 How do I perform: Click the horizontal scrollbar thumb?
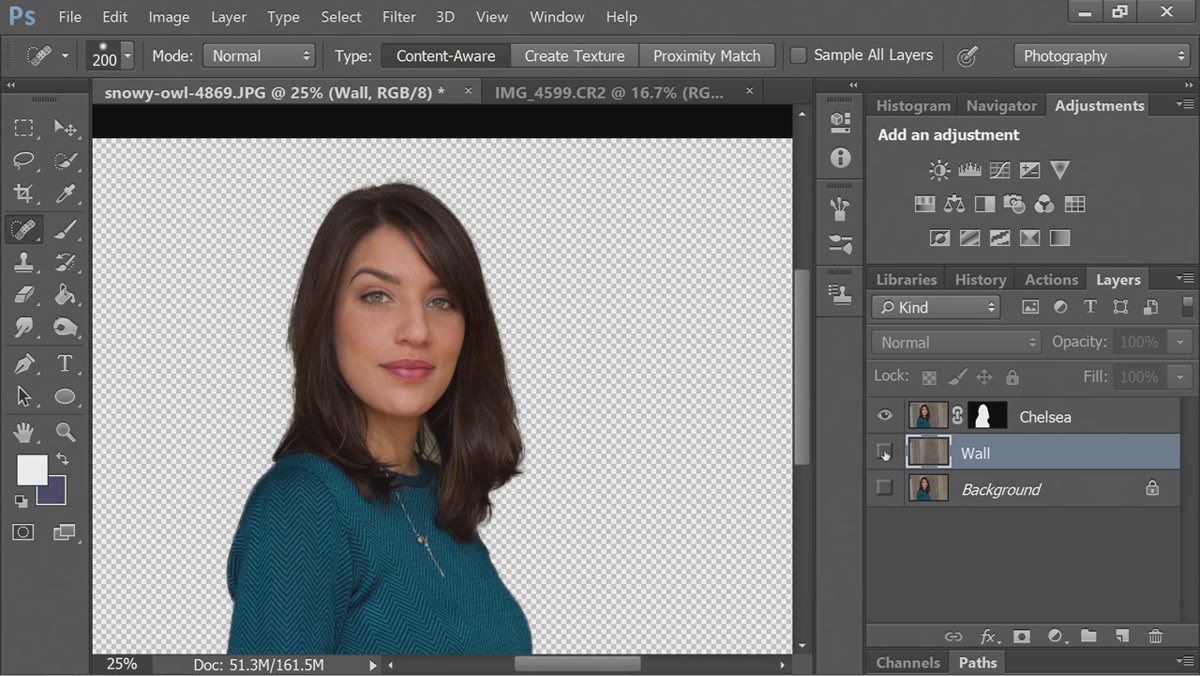tap(577, 664)
